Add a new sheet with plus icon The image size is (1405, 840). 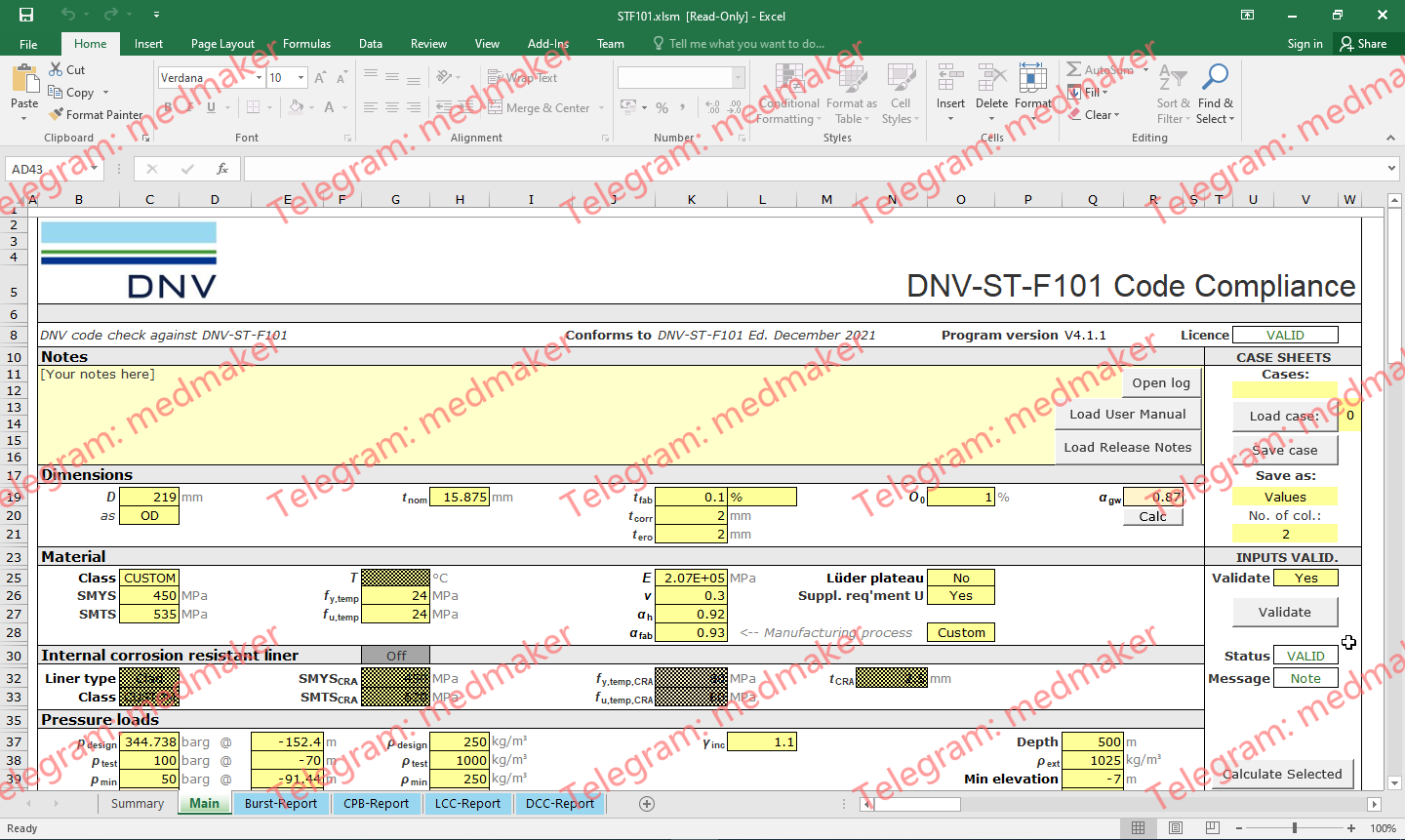click(646, 804)
